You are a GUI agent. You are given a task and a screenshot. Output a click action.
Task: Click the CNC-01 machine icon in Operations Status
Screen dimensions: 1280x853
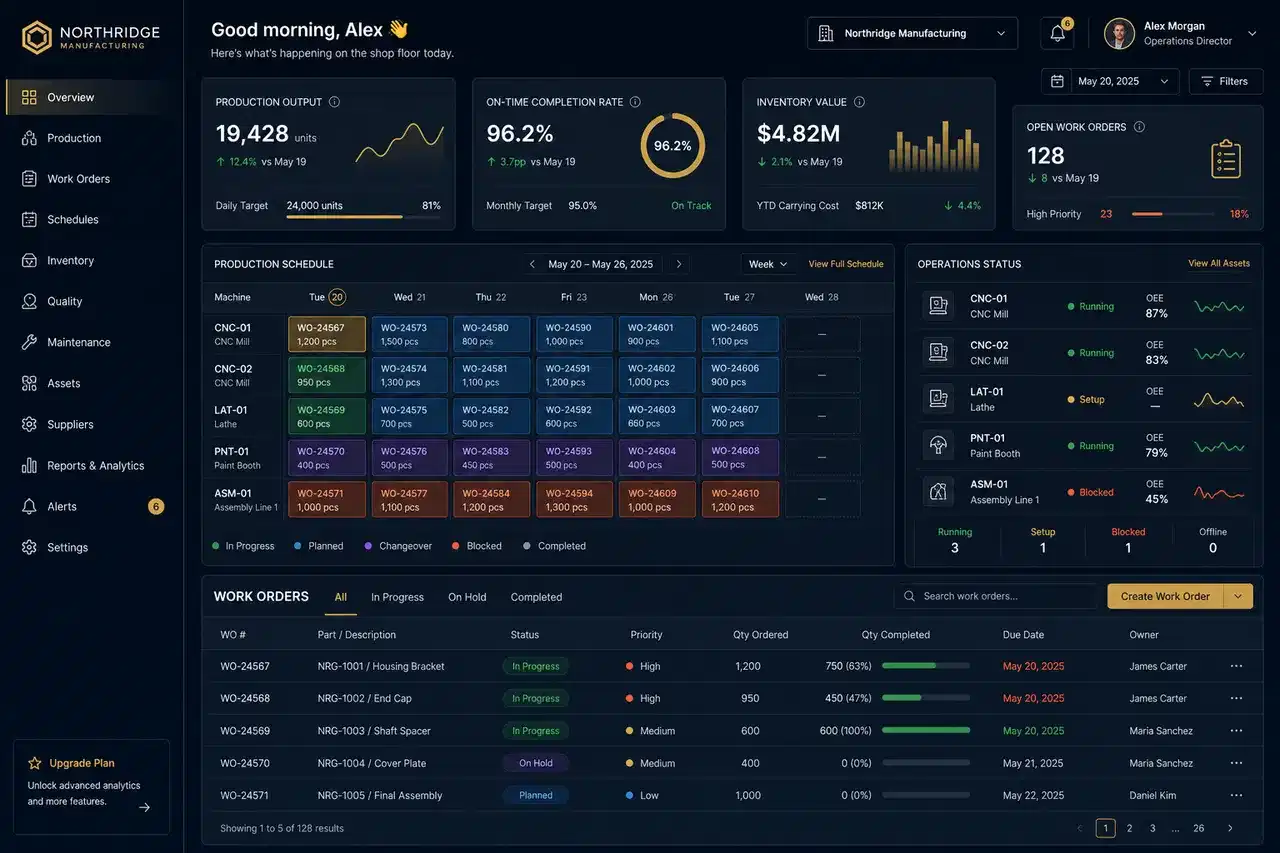coord(937,306)
